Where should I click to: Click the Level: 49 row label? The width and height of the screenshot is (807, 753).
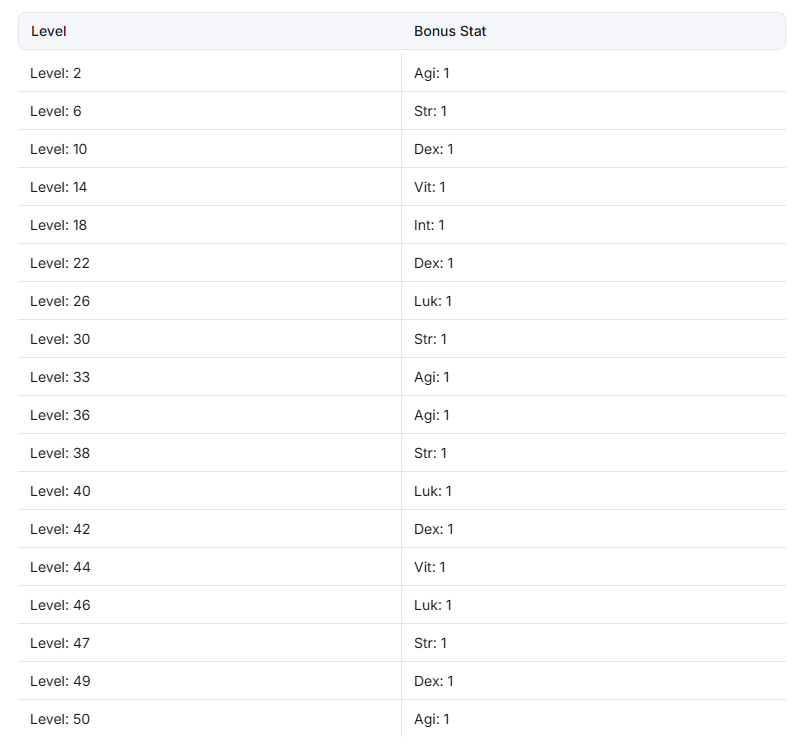60,682
